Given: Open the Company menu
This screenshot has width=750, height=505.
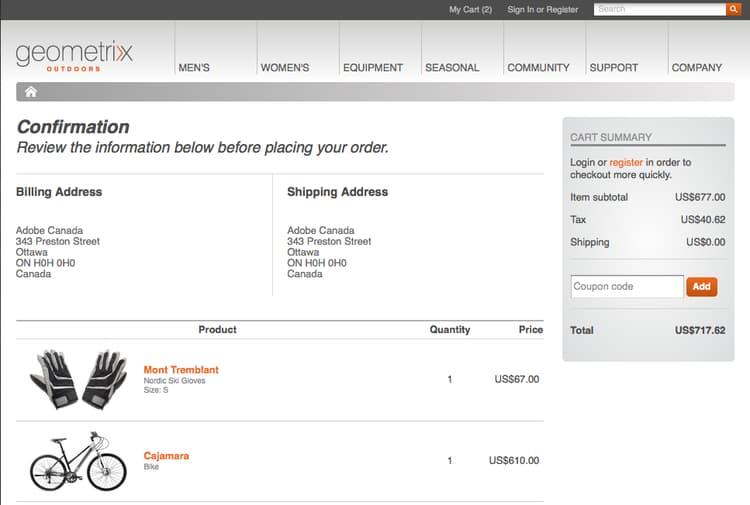Looking at the screenshot, I should tap(697, 68).
